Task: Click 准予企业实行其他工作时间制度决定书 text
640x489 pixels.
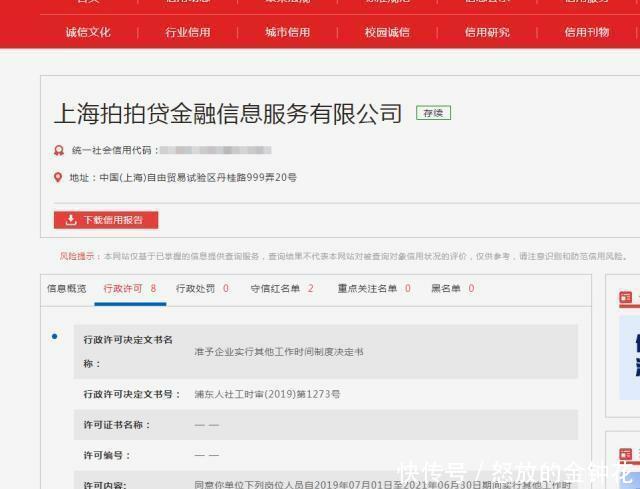Action: (279, 352)
